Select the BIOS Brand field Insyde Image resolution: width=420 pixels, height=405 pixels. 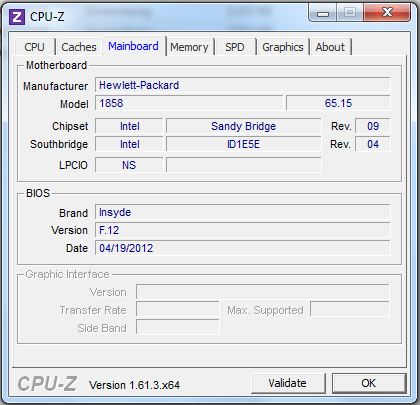pyautogui.click(x=242, y=213)
